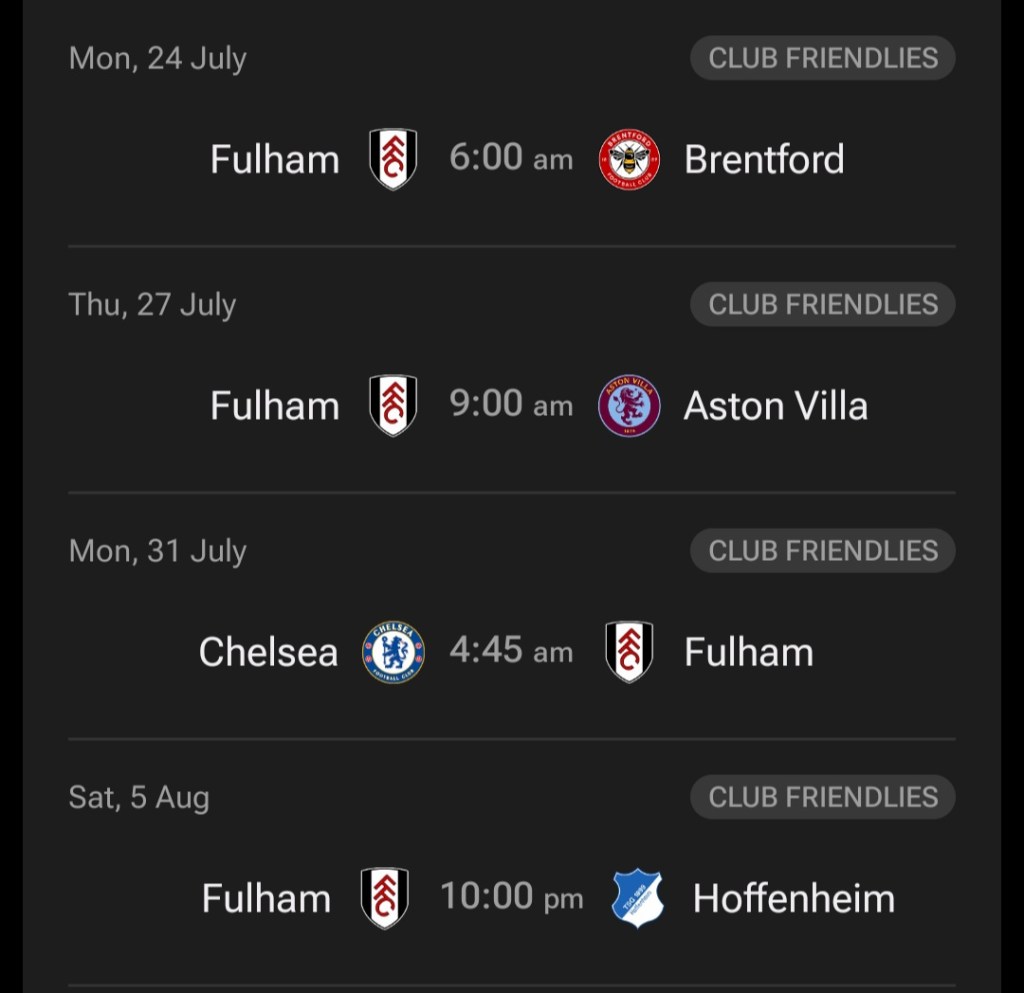Screen dimensions: 1024x993
Task: Select the Hoffenheim team name
Action: pos(793,898)
